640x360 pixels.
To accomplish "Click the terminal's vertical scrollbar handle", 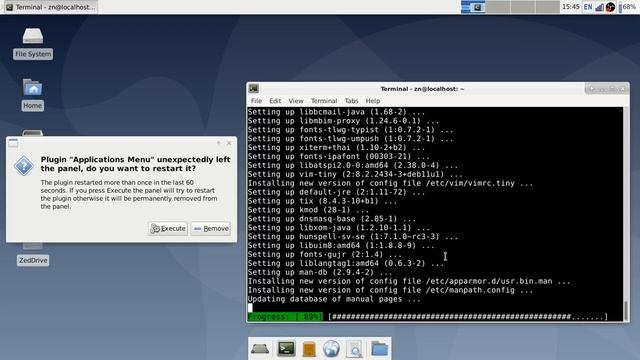I will tap(626, 311).
